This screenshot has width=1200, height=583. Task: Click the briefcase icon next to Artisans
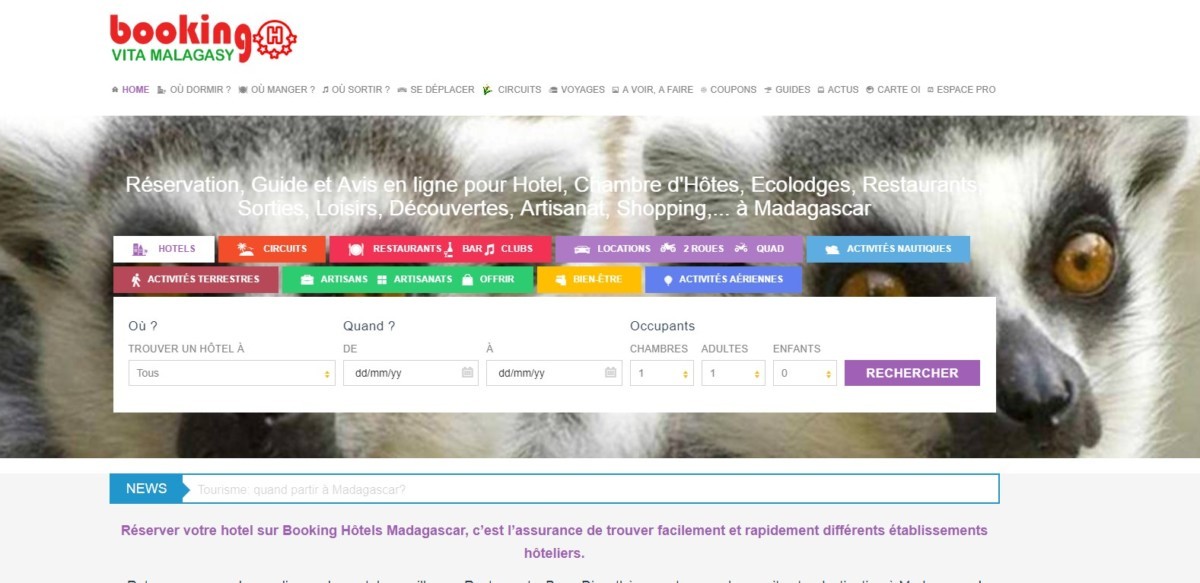(x=307, y=280)
